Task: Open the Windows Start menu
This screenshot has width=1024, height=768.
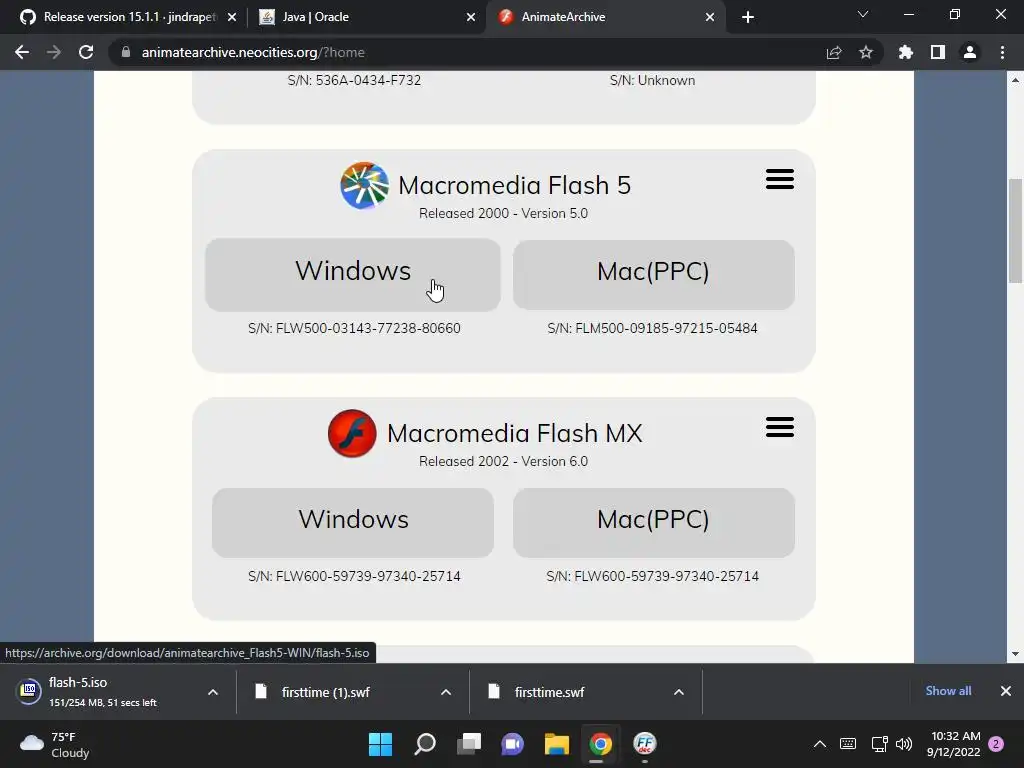Action: point(380,744)
